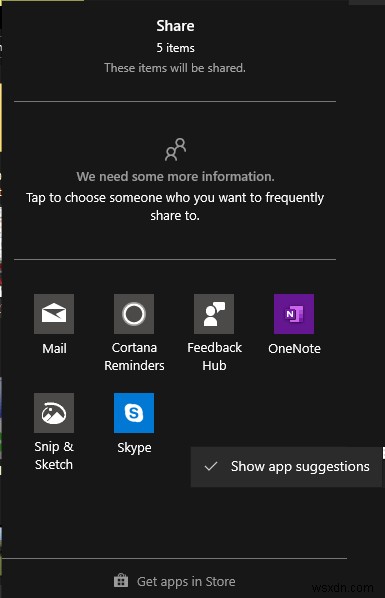Click the Skype label text
Image resolution: width=385 pixels, height=598 pixels.
134,447
